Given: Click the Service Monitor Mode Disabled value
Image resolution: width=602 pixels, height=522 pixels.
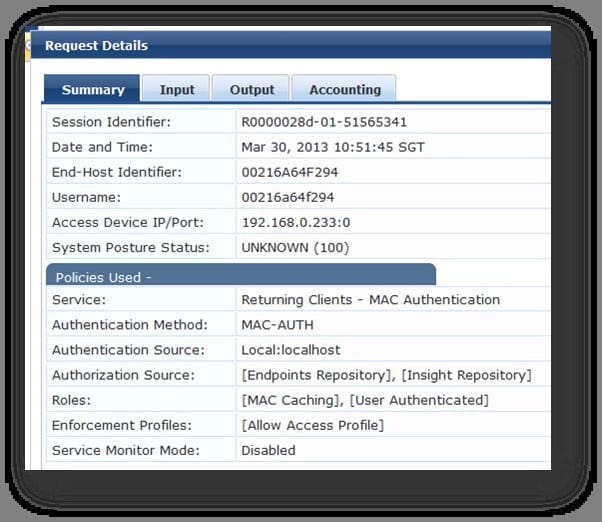Looking at the screenshot, I should [268, 450].
